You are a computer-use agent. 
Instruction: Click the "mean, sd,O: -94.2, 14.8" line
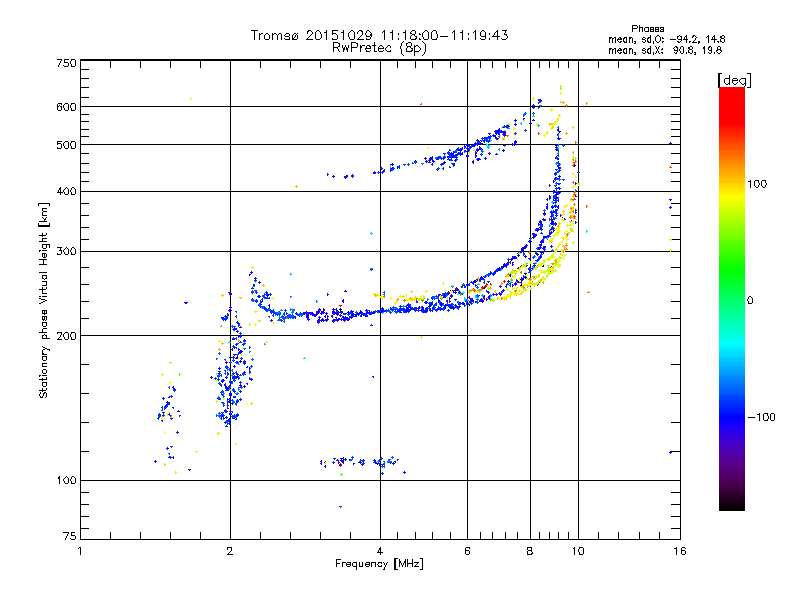666,39
